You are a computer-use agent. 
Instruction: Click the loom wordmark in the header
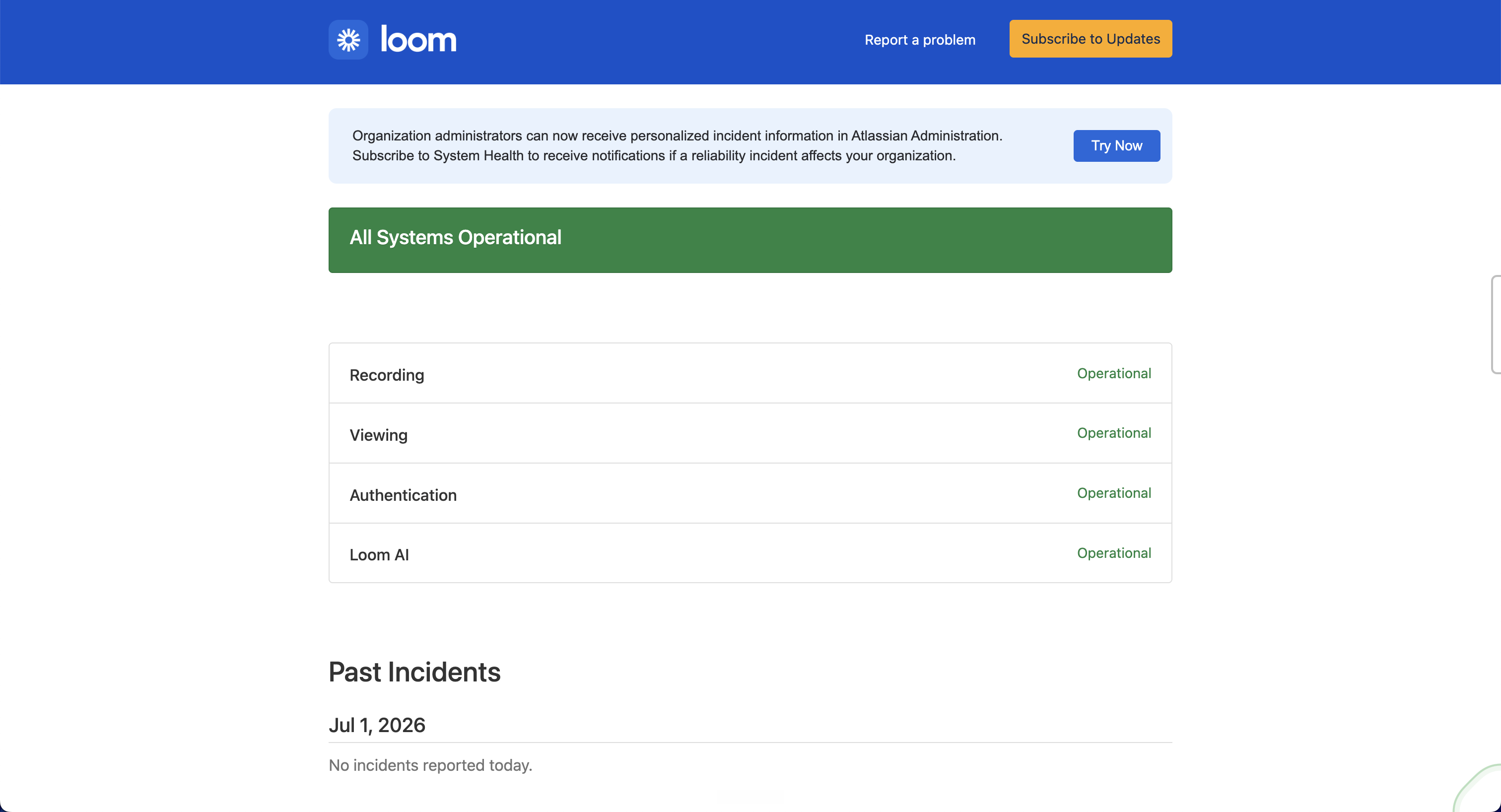418,40
